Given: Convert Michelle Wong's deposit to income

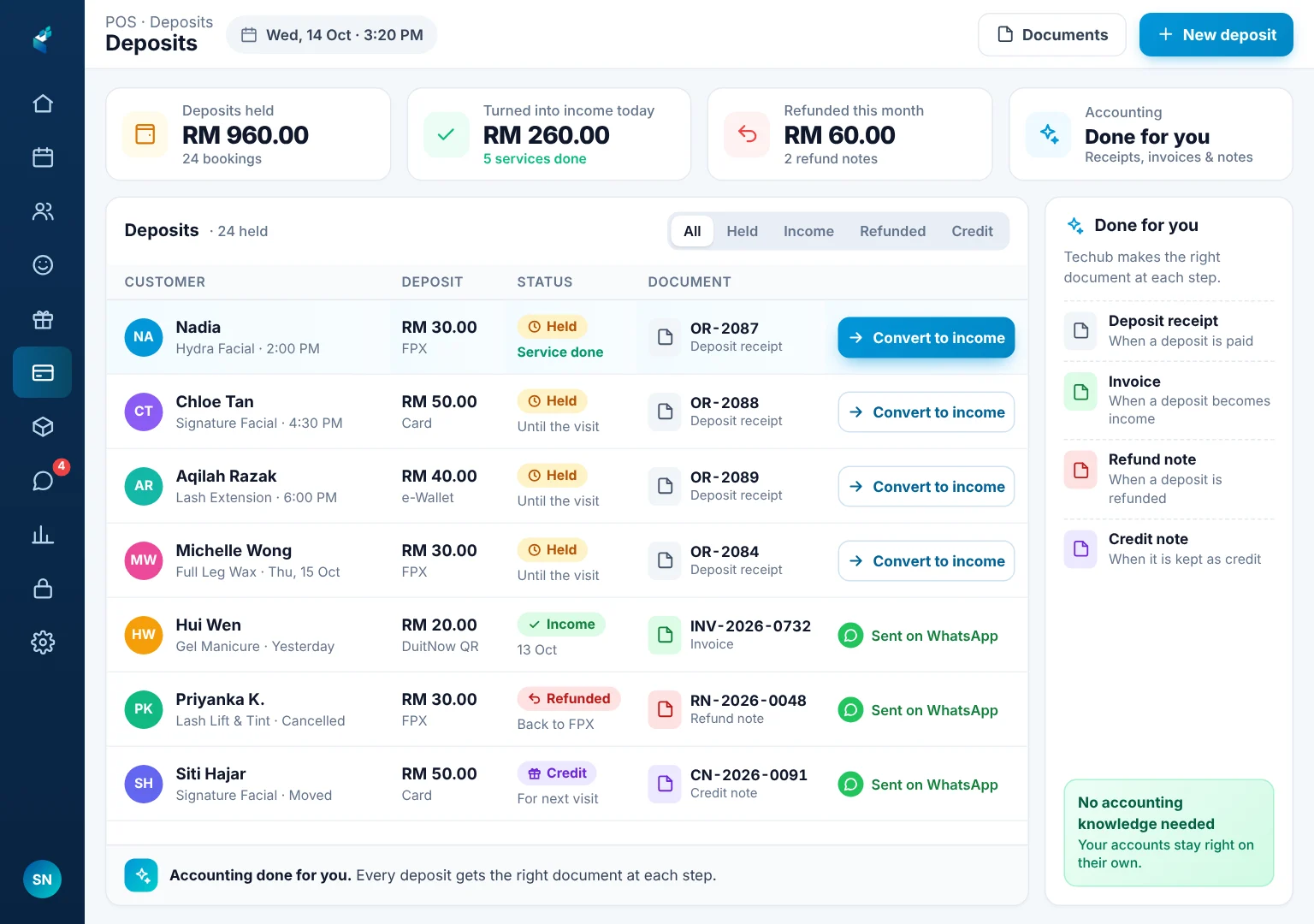Looking at the screenshot, I should (926, 561).
